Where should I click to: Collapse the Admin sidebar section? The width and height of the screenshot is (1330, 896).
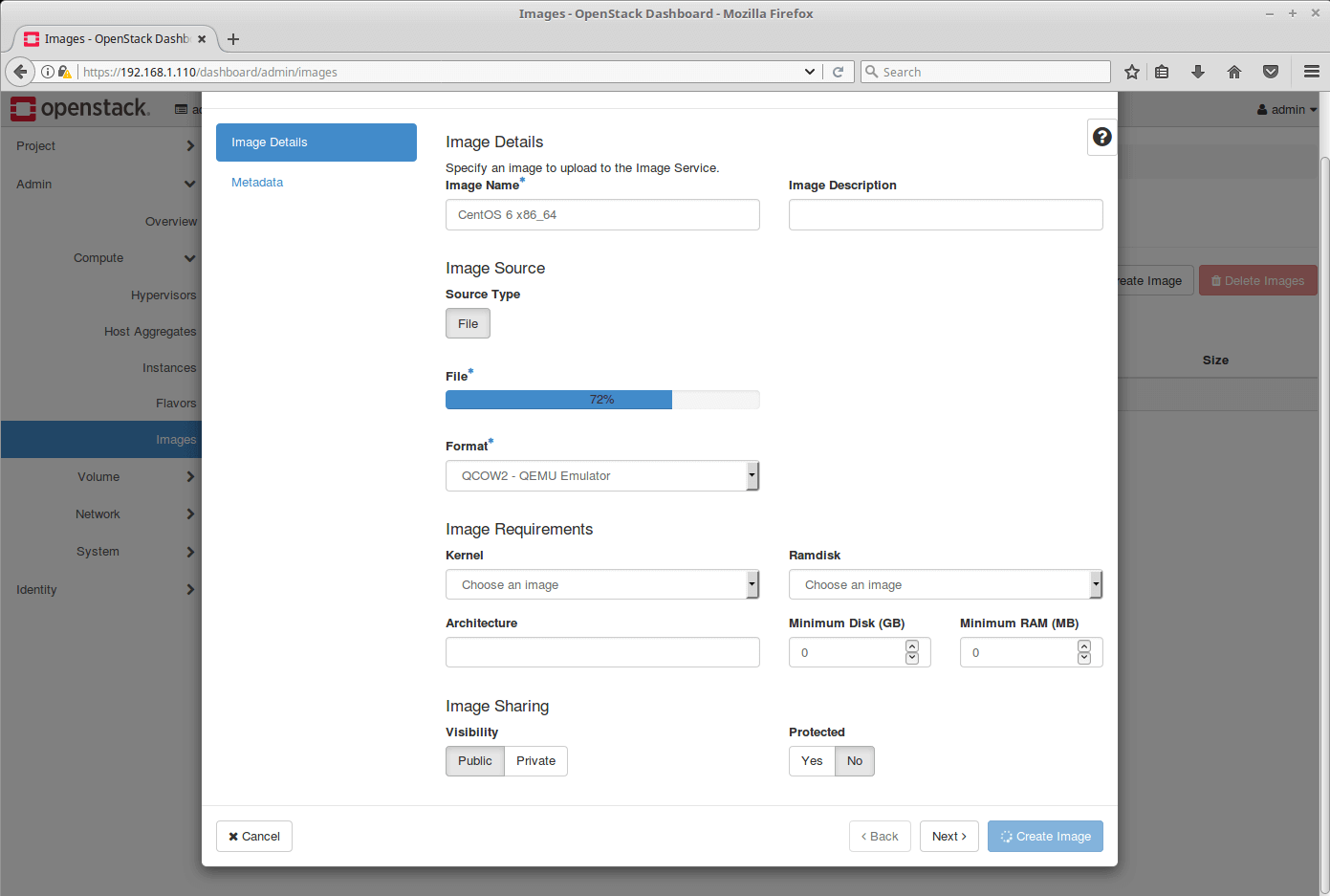click(x=100, y=184)
